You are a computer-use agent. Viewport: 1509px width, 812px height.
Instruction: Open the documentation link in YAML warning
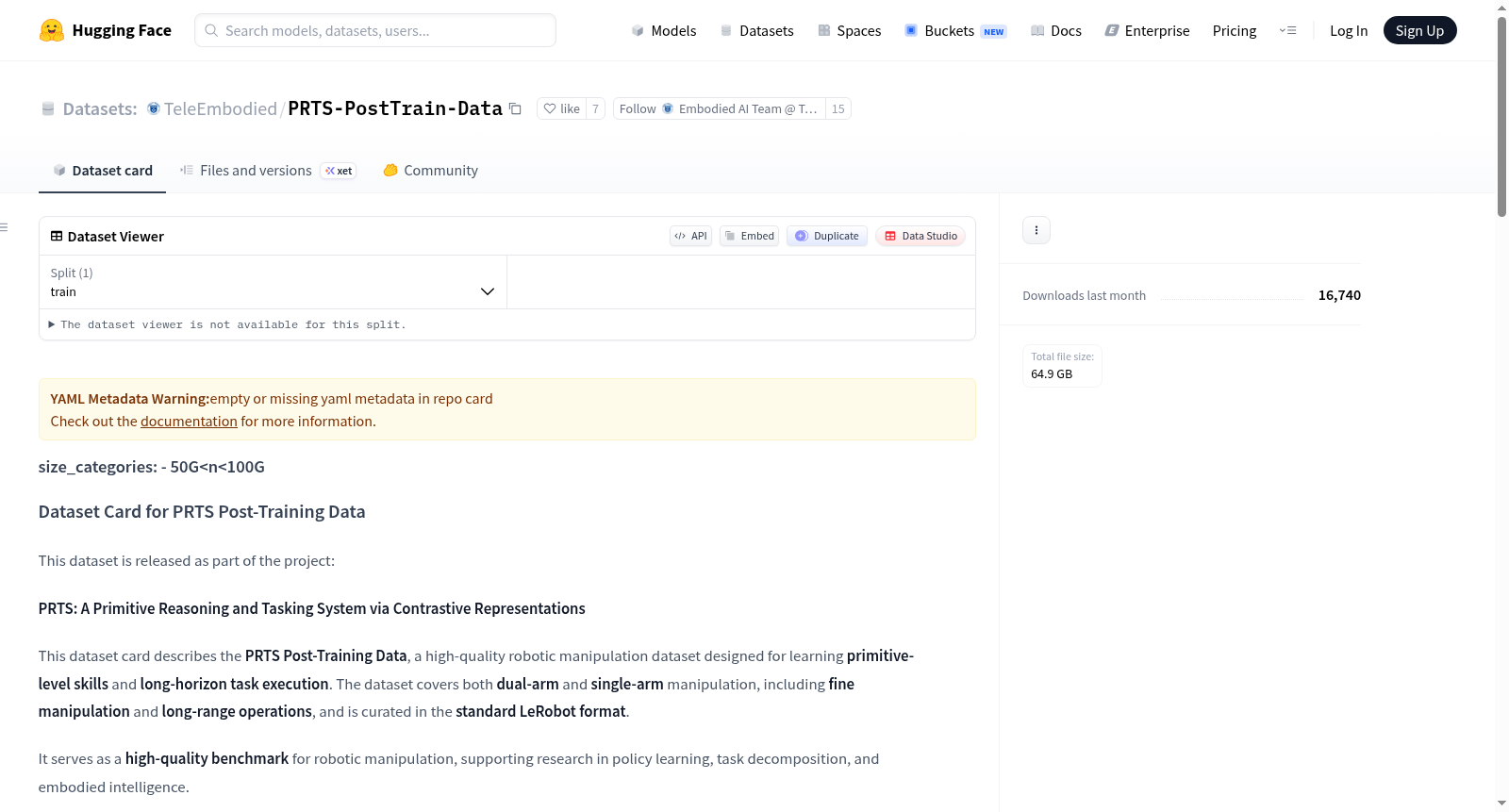tap(189, 422)
